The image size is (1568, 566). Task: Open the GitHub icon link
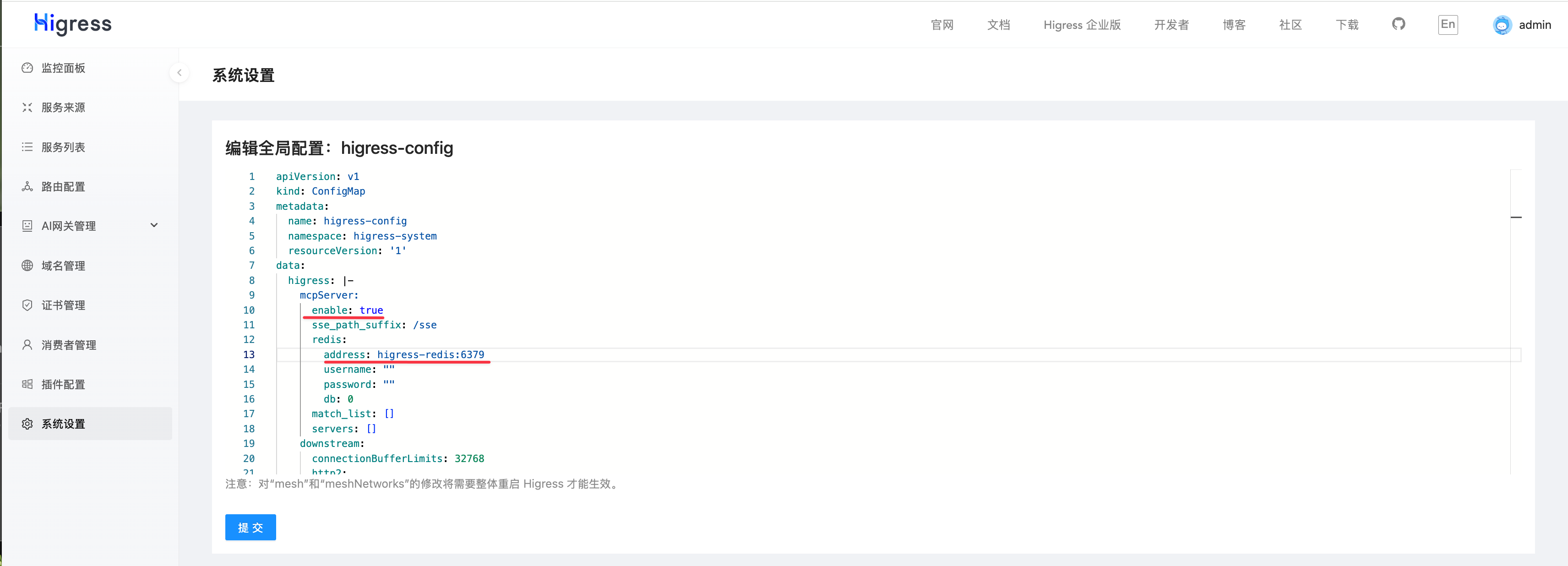coord(1398,24)
